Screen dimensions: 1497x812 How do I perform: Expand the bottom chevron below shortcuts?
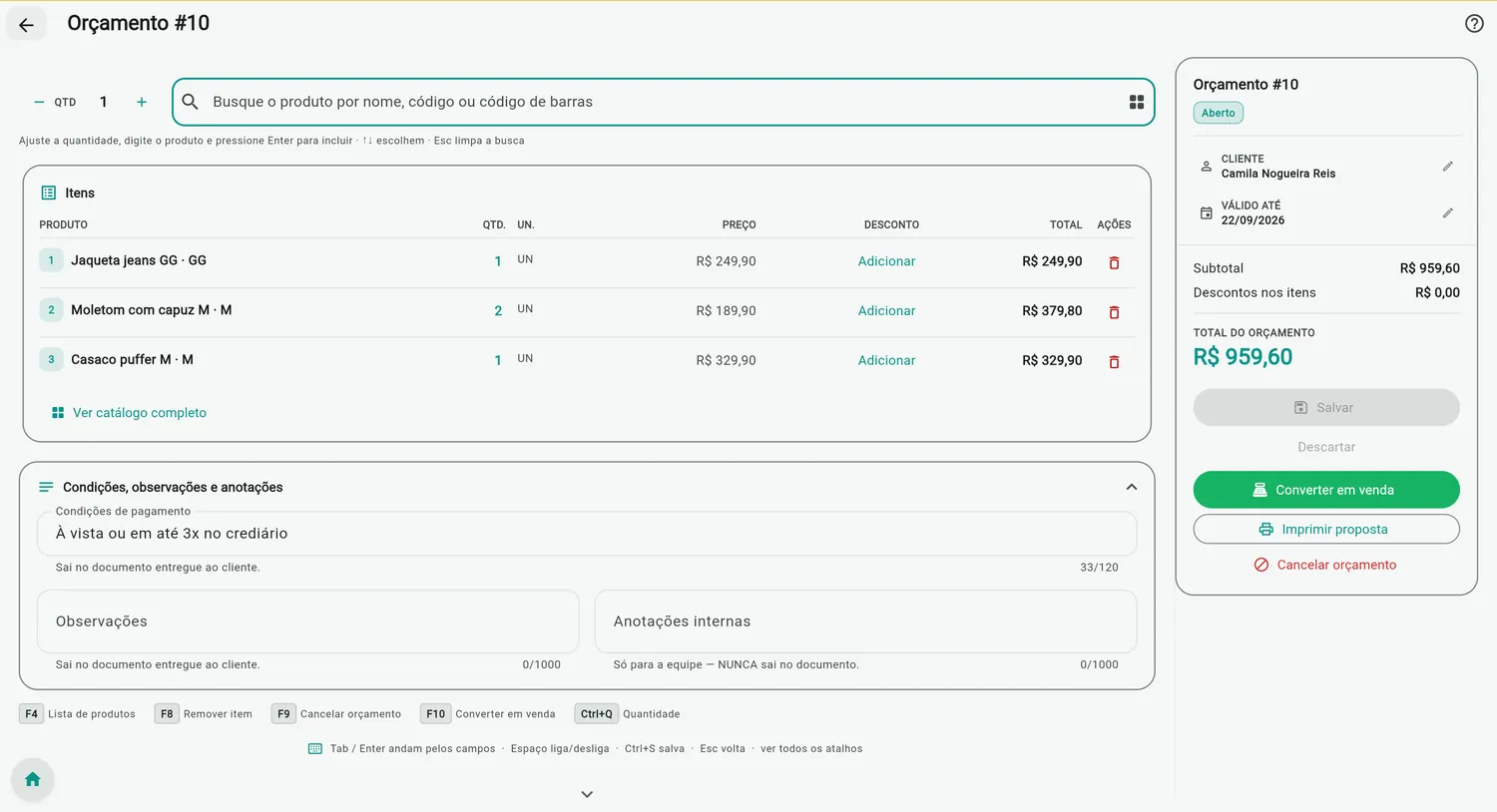[x=587, y=795]
